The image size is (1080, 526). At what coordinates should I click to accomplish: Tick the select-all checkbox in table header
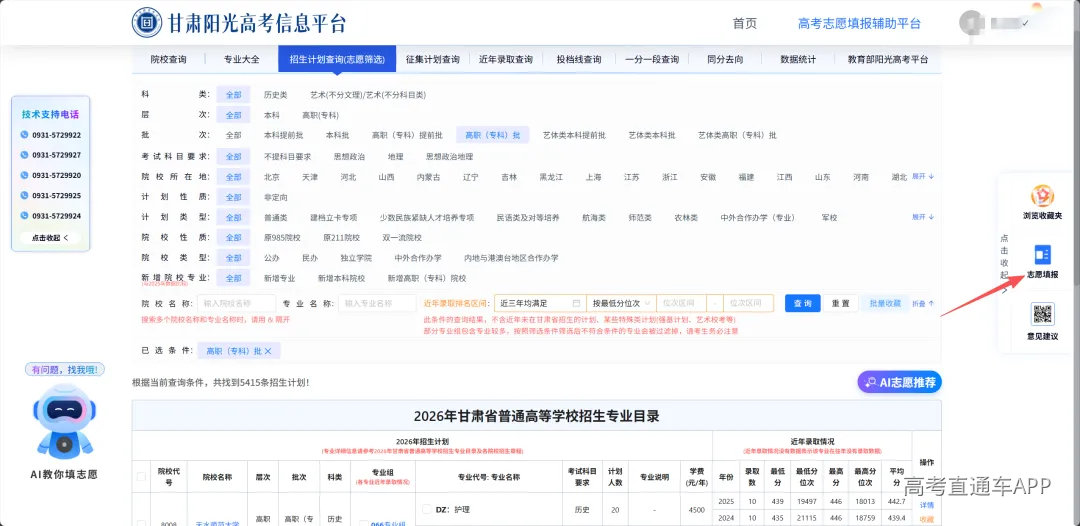tap(141, 476)
